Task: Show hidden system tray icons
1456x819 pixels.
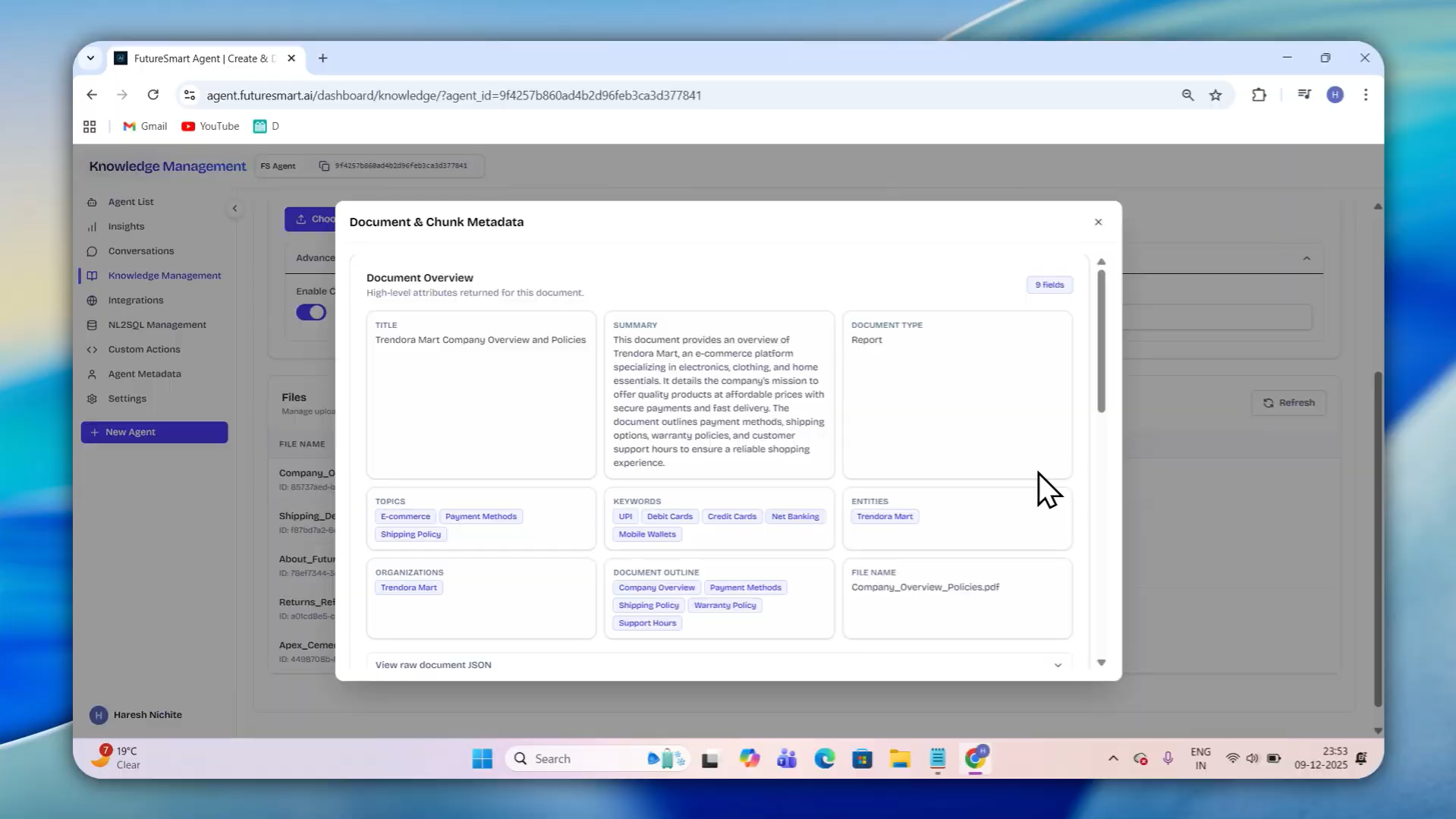Action: coord(1113,758)
